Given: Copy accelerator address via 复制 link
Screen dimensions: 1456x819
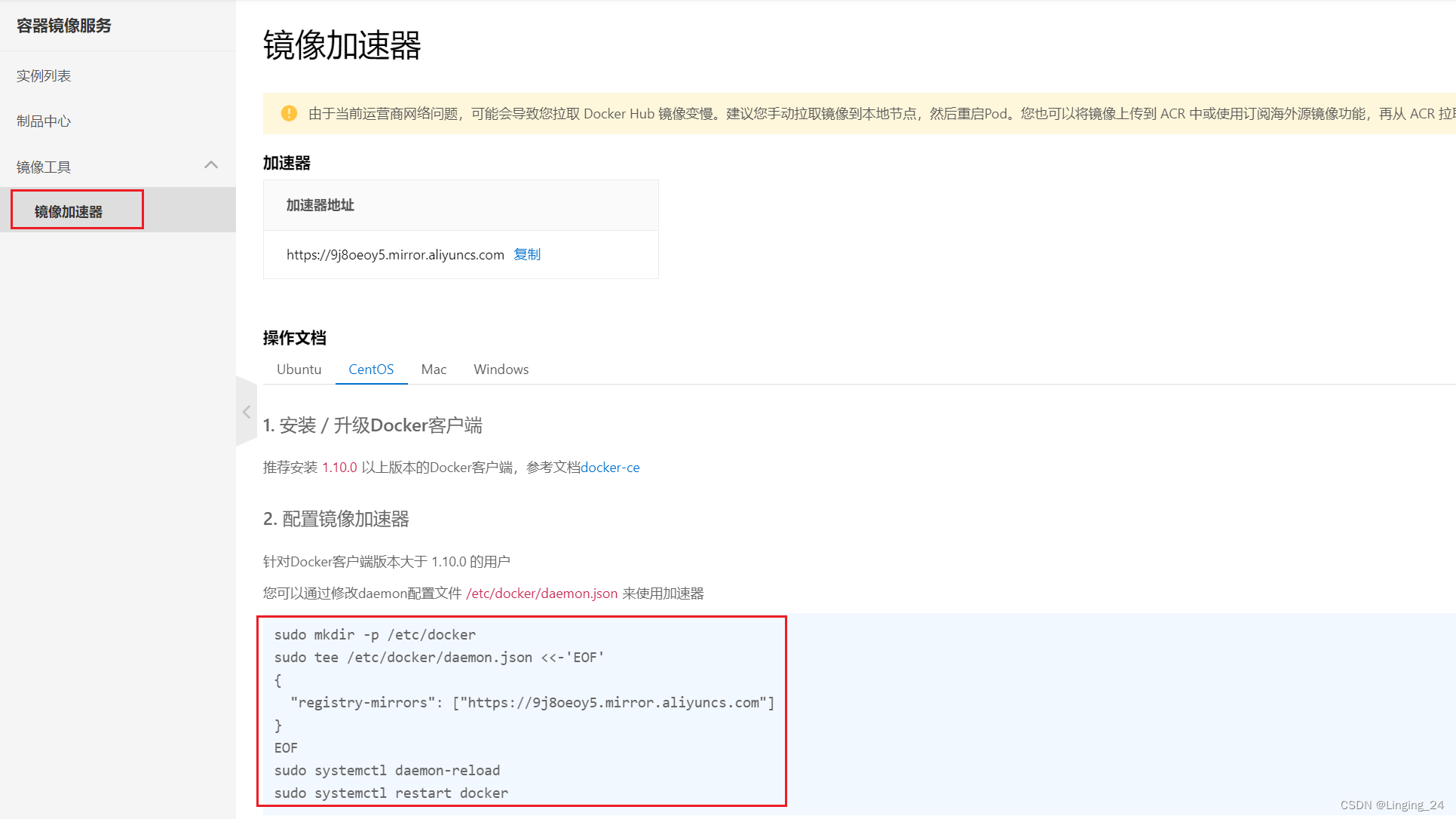Looking at the screenshot, I should coord(527,254).
